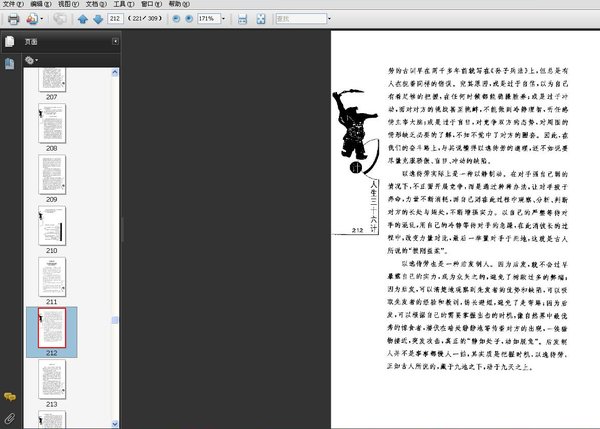Image resolution: width=600 pixels, height=429 pixels.
Task: Open the pages panel options gear menu
Action: pyautogui.click(x=31, y=60)
